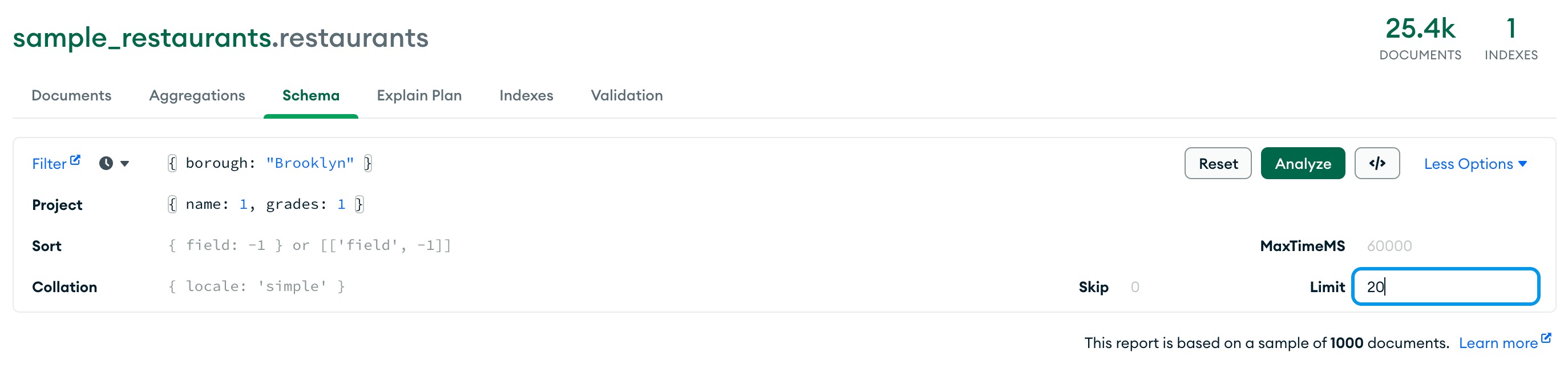
Task: Click the MaxTimeMS input field
Action: tap(1449, 246)
